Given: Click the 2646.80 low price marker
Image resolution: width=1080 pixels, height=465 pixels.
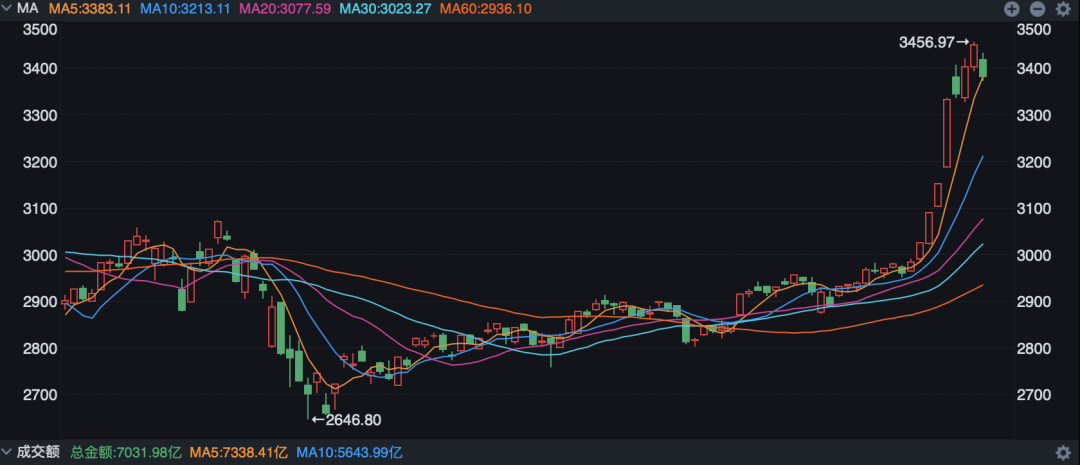Looking at the screenshot, I should point(353,420).
